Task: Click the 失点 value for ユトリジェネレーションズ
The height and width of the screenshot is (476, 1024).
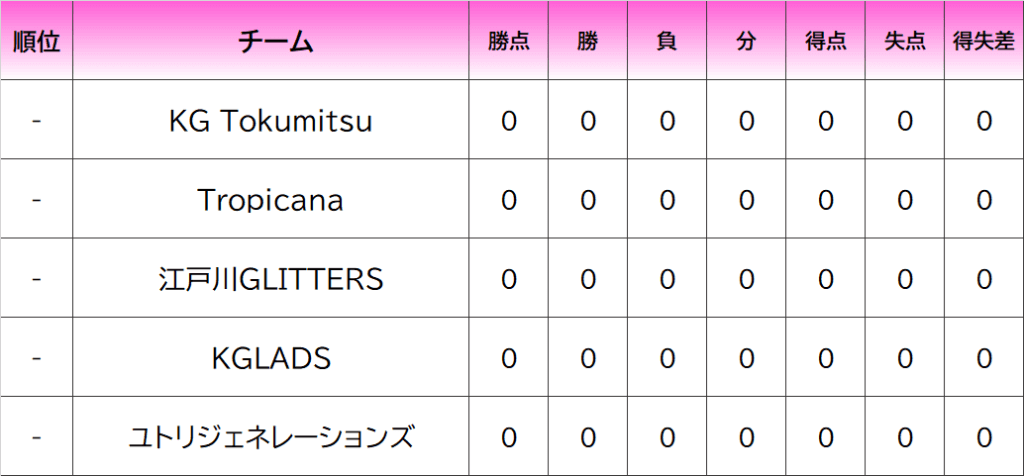Action: tap(904, 437)
